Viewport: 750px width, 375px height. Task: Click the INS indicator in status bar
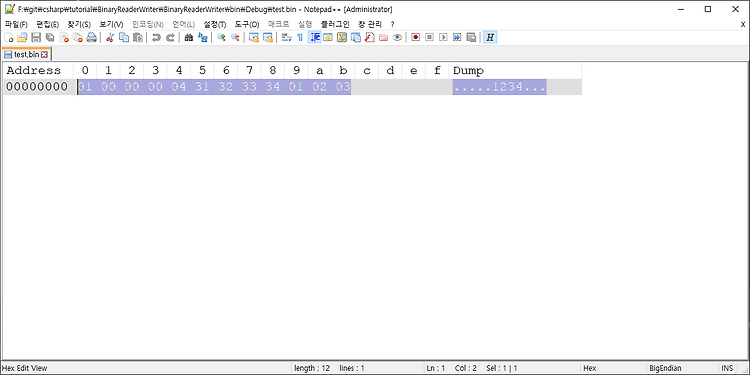(x=727, y=368)
